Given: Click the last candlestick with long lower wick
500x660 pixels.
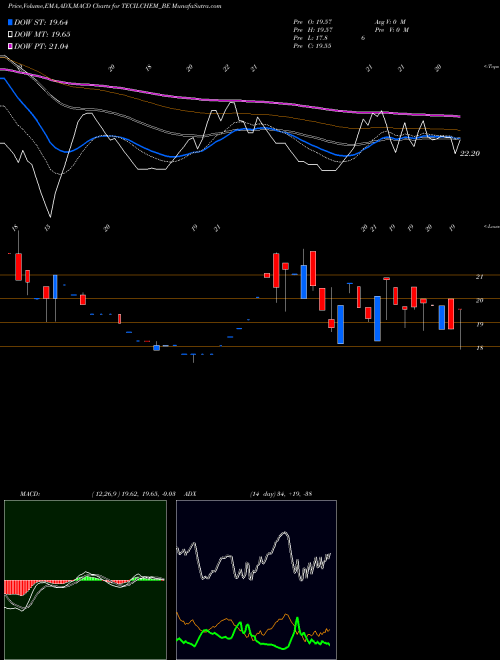Looking at the screenshot, I should pos(460,329).
